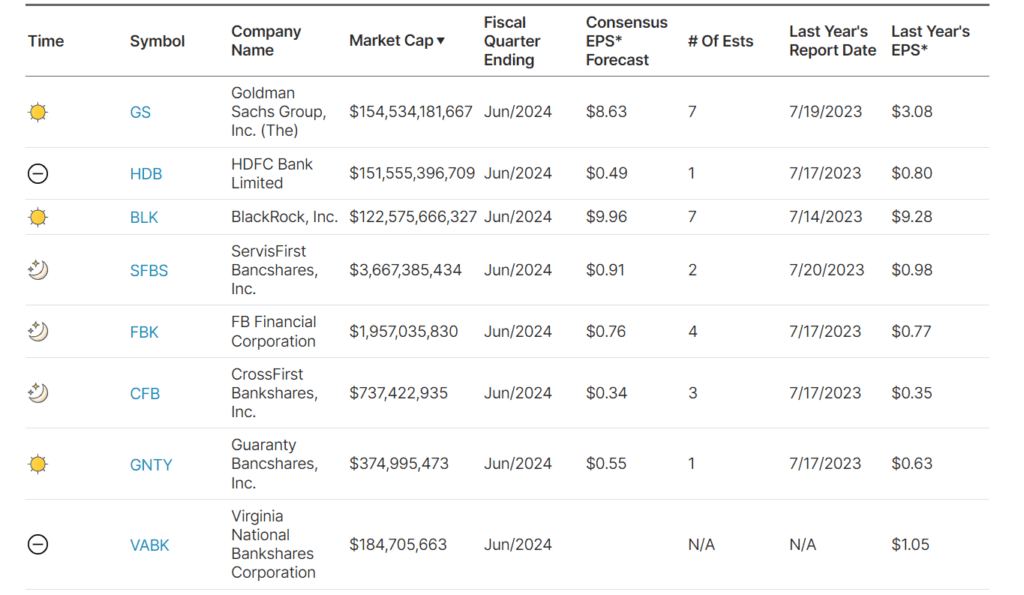The image size is (1024, 595).
Task: Click the Time column header
Action: tap(46, 41)
